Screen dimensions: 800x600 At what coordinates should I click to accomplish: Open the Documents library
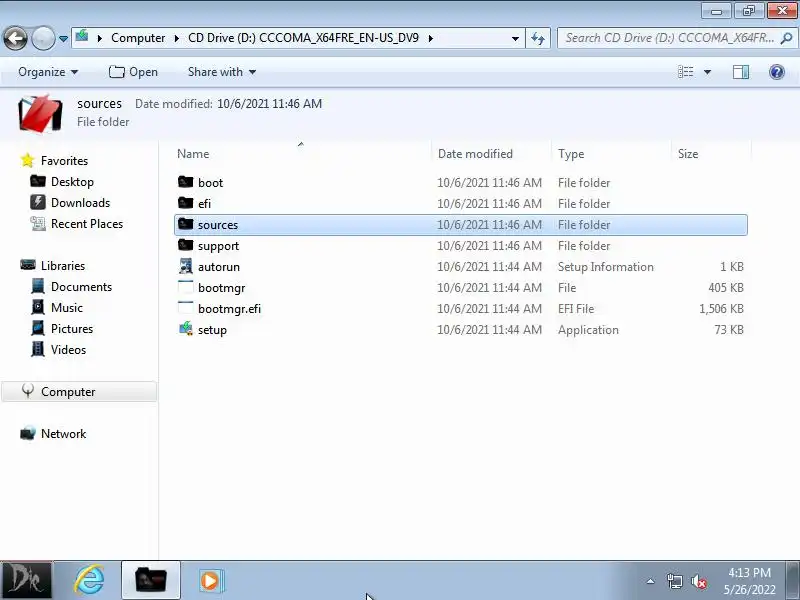tap(81, 287)
